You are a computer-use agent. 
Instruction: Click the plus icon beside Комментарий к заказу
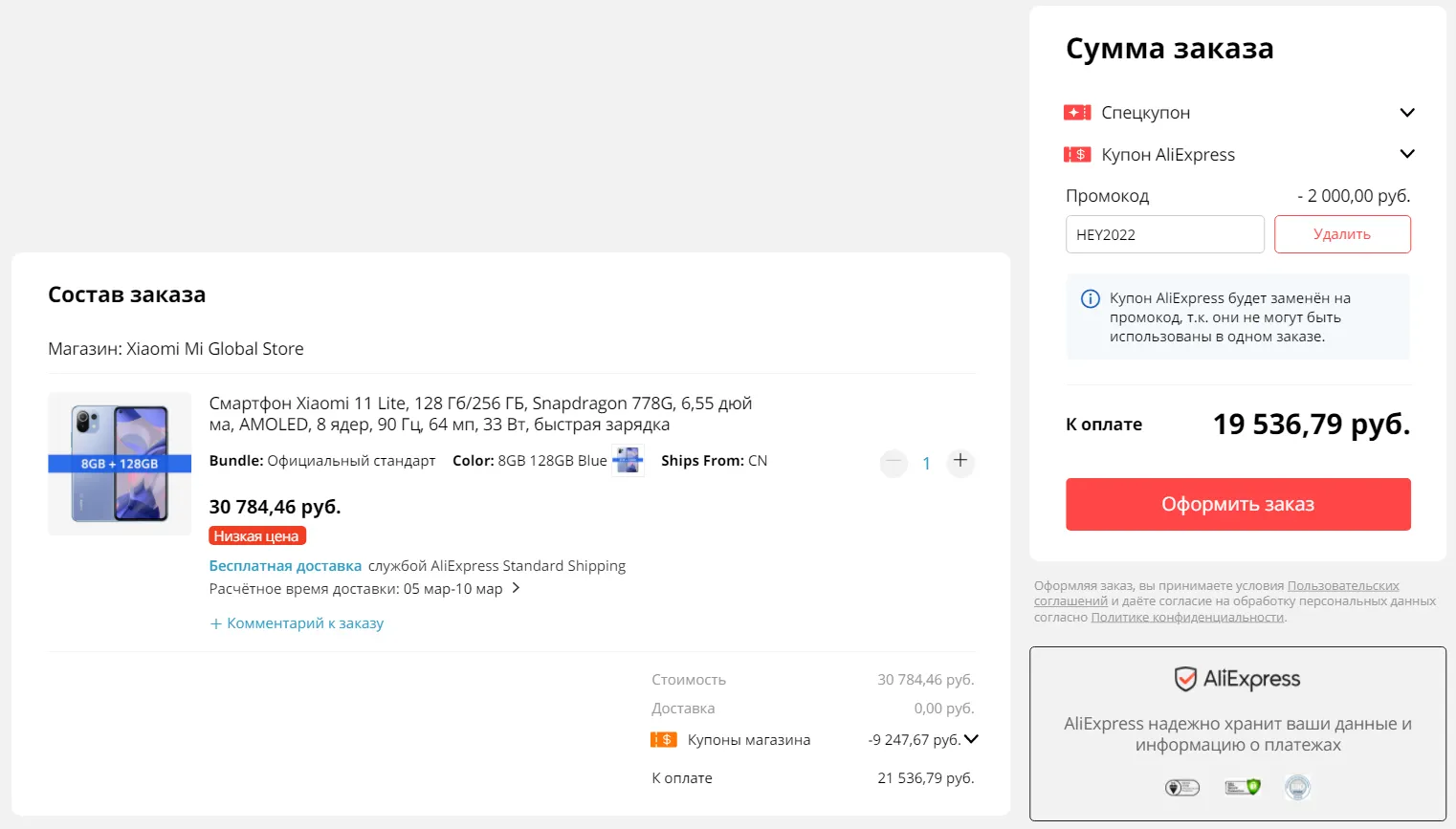[215, 624]
